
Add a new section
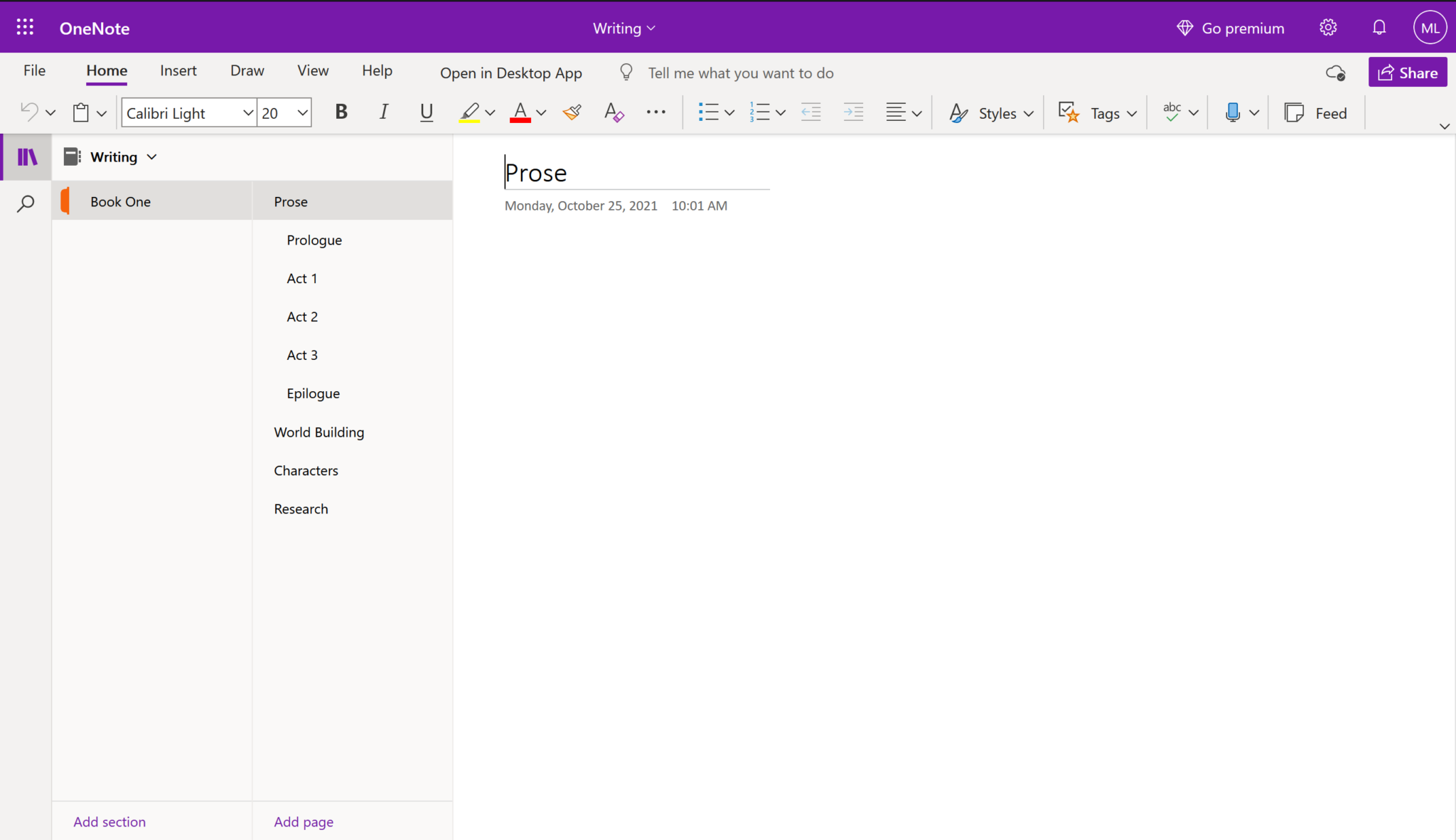point(109,821)
